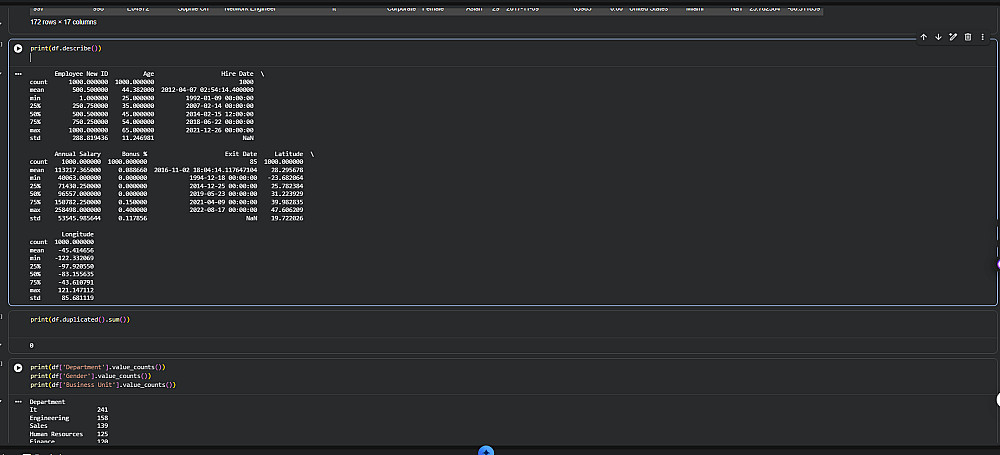
Task: Select Longitude std value 85.681119
Action: [x=77, y=298]
